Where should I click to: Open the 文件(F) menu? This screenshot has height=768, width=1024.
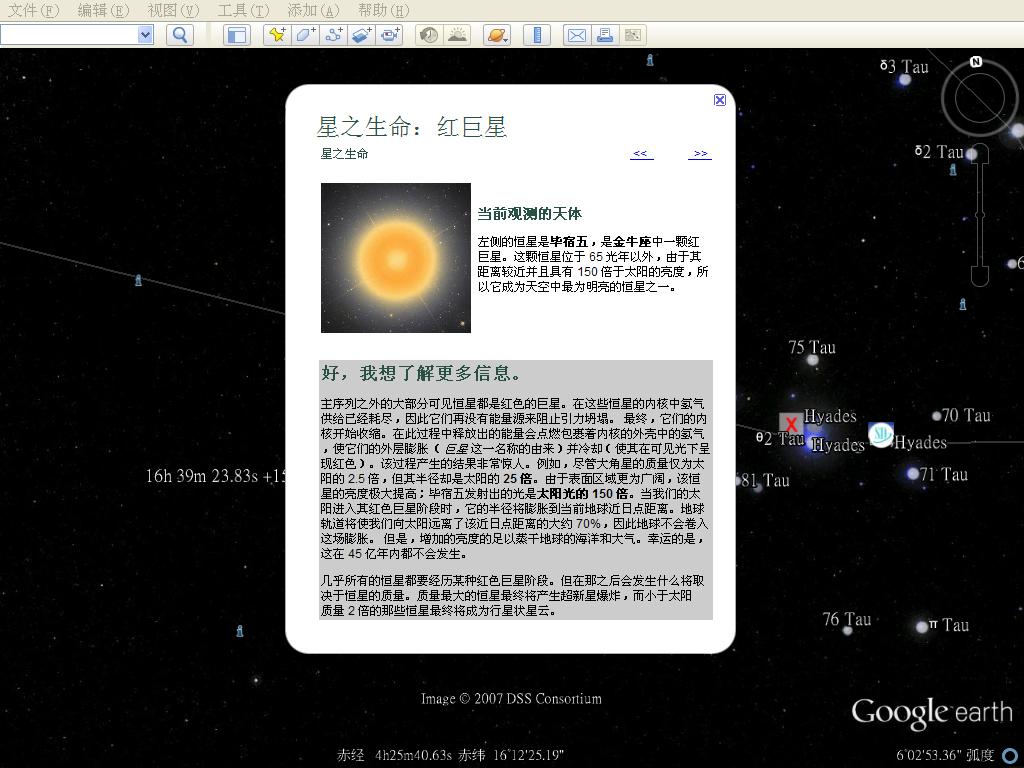tap(33, 10)
